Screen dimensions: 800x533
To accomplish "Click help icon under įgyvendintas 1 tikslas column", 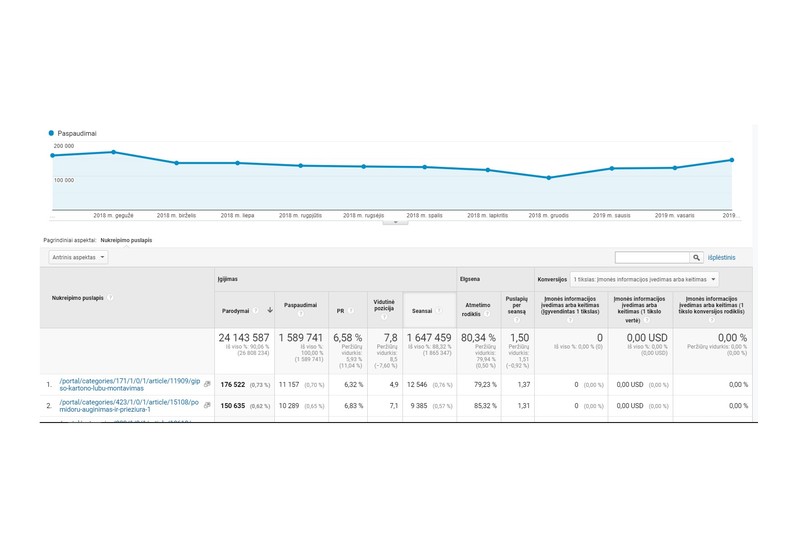I will click(x=570, y=320).
